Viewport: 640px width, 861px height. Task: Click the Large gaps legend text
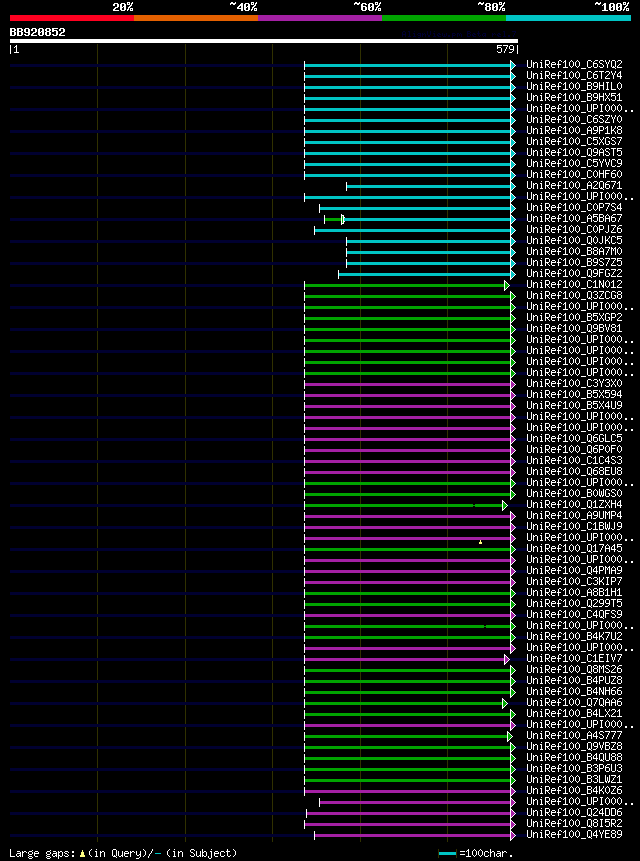[x=123, y=853]
